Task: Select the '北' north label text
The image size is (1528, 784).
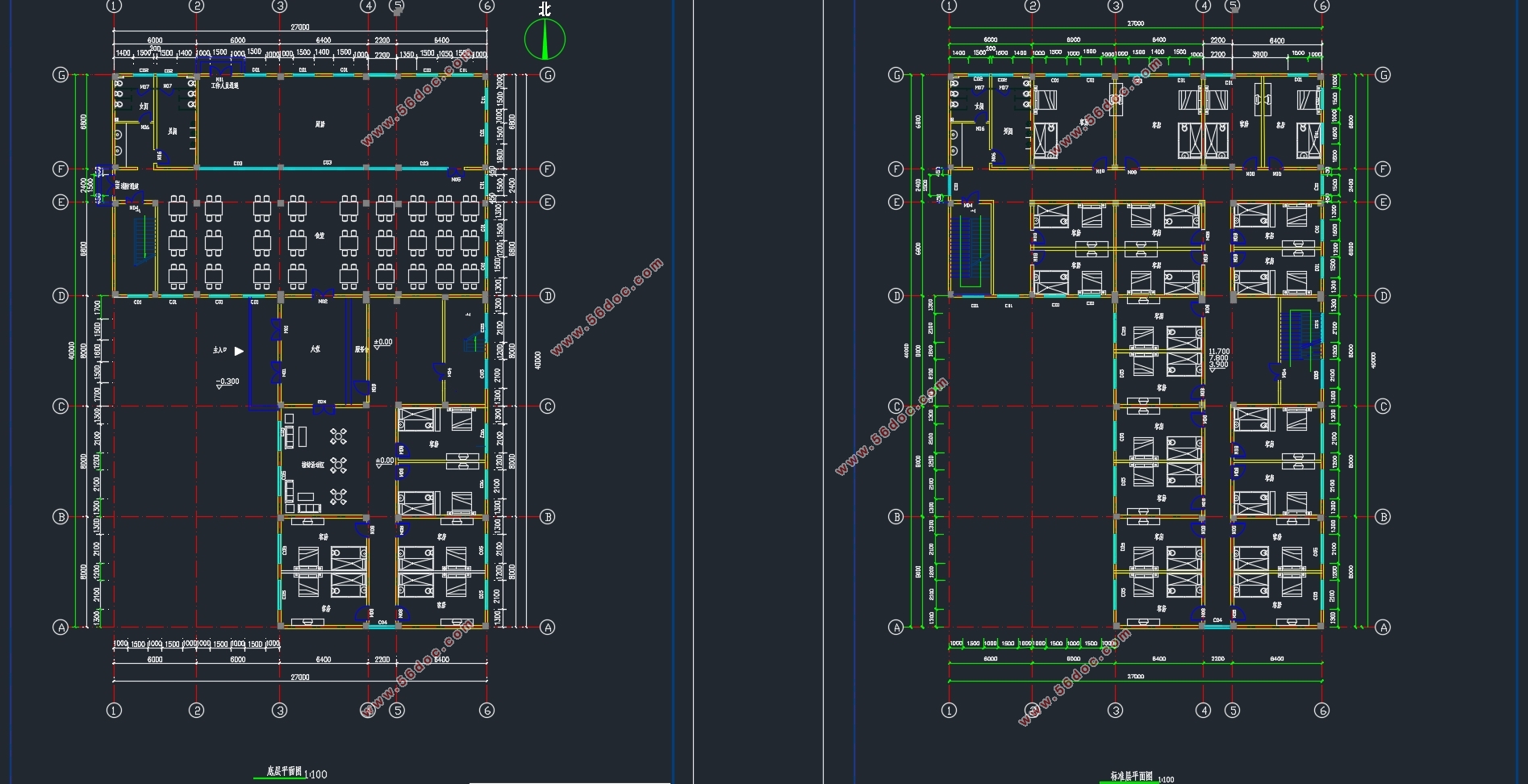Action: (545, 9)
